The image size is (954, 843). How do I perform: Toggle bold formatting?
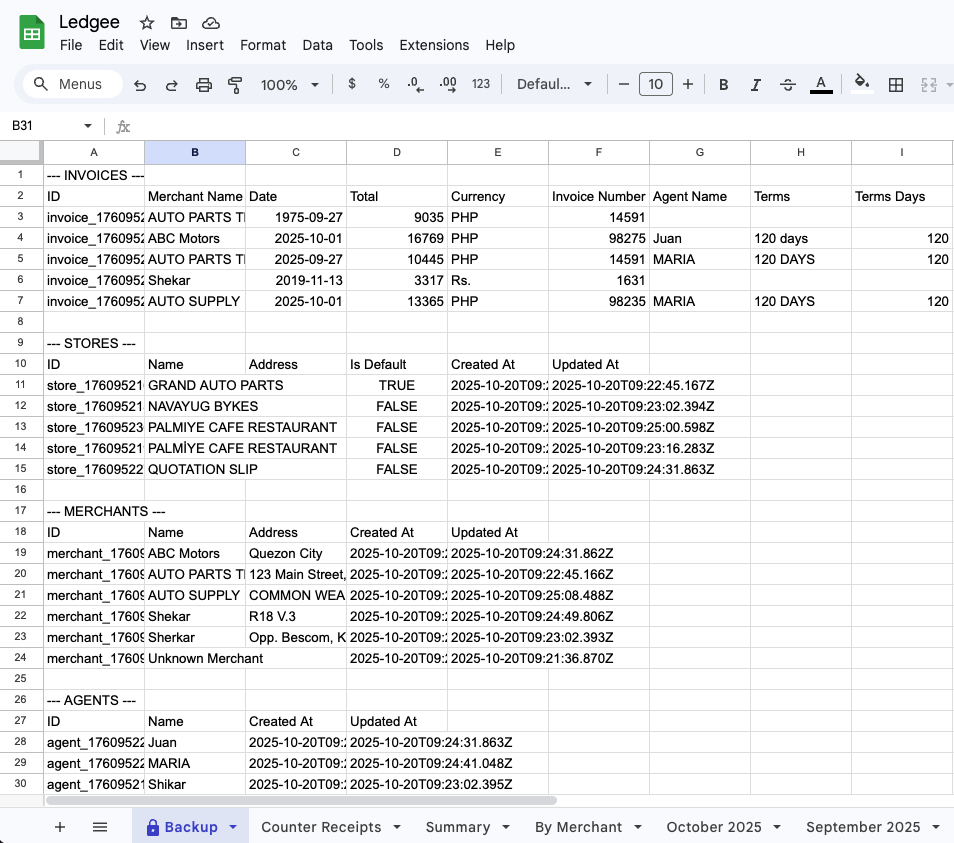click(x=723, y=84)
